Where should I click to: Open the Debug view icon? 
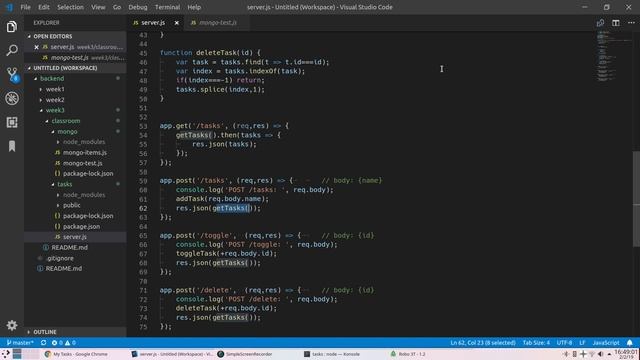pyautogui.click(x=12, y=98)
